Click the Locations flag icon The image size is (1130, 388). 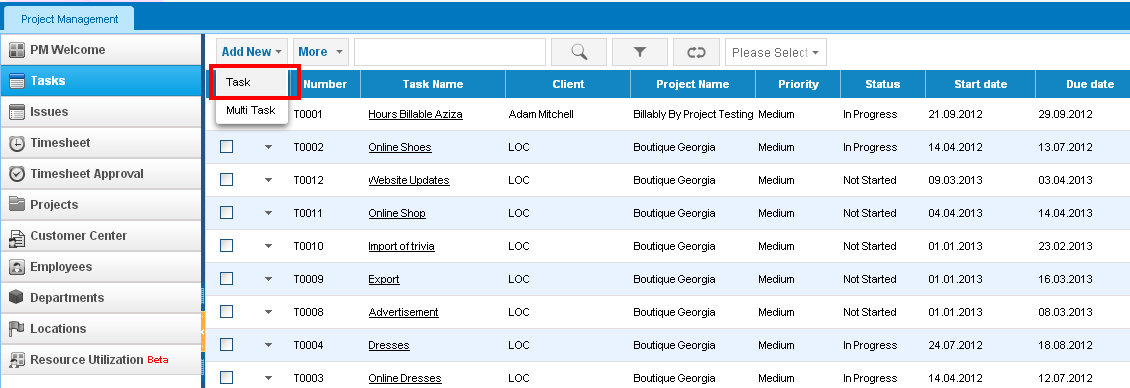click(x=17, y=329)
